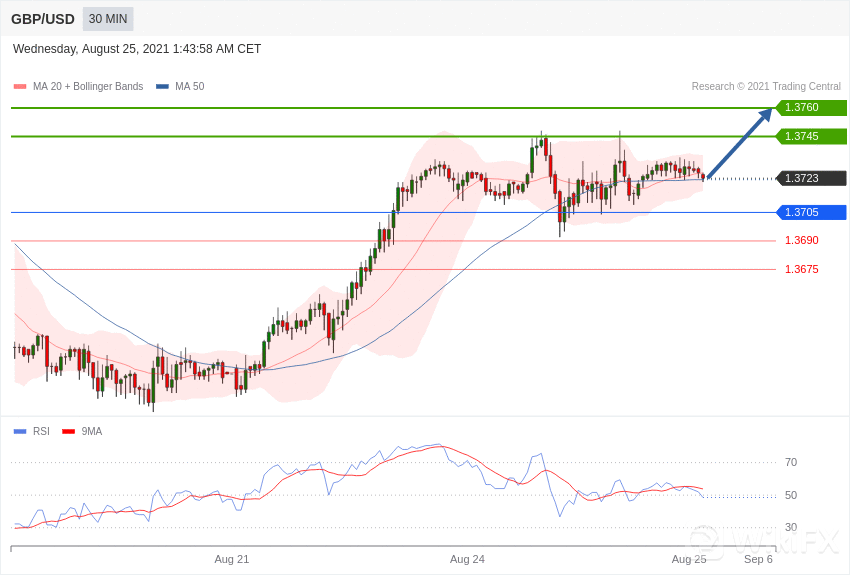Click the red 1.3690 support label
Screen dimensions: 850x576
pos(801,240)
